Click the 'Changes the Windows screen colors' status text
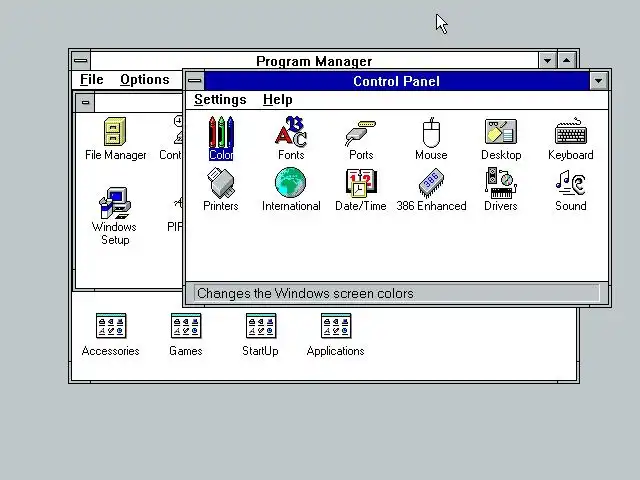640x480 pixels. click(305, 293)
